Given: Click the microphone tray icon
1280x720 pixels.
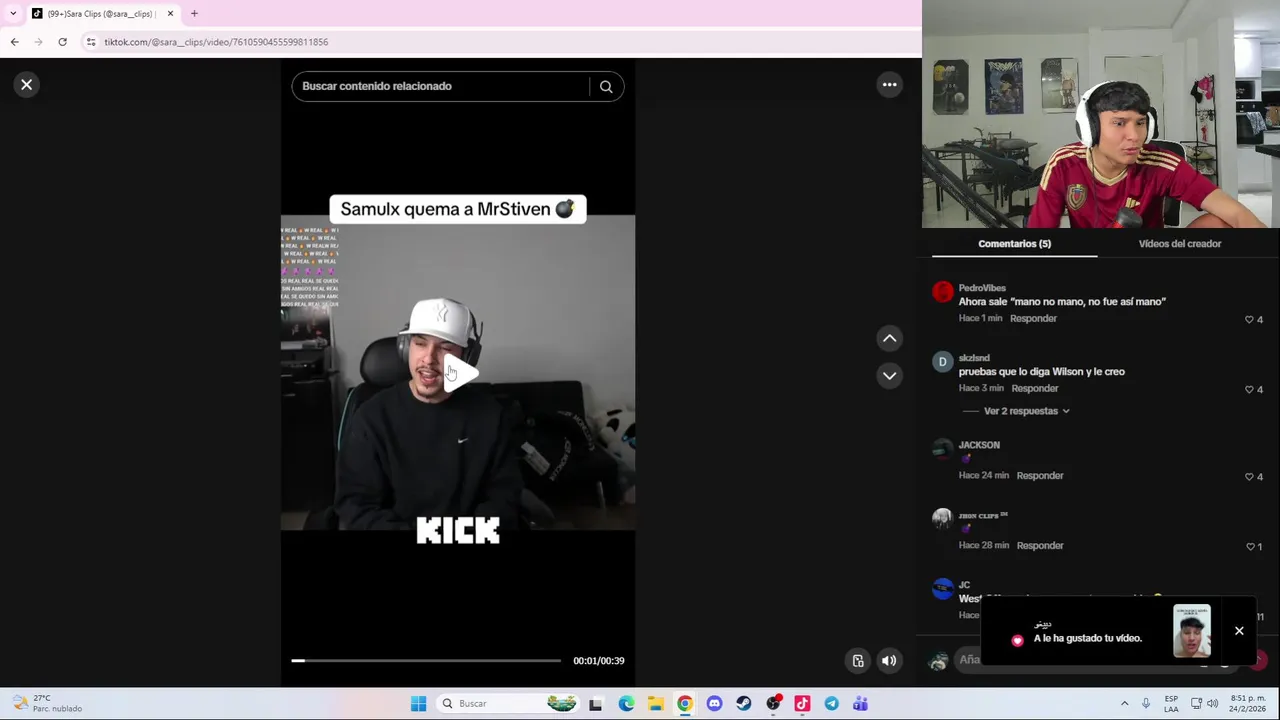Looking at the screenshot, I should tap(1146, 704).
